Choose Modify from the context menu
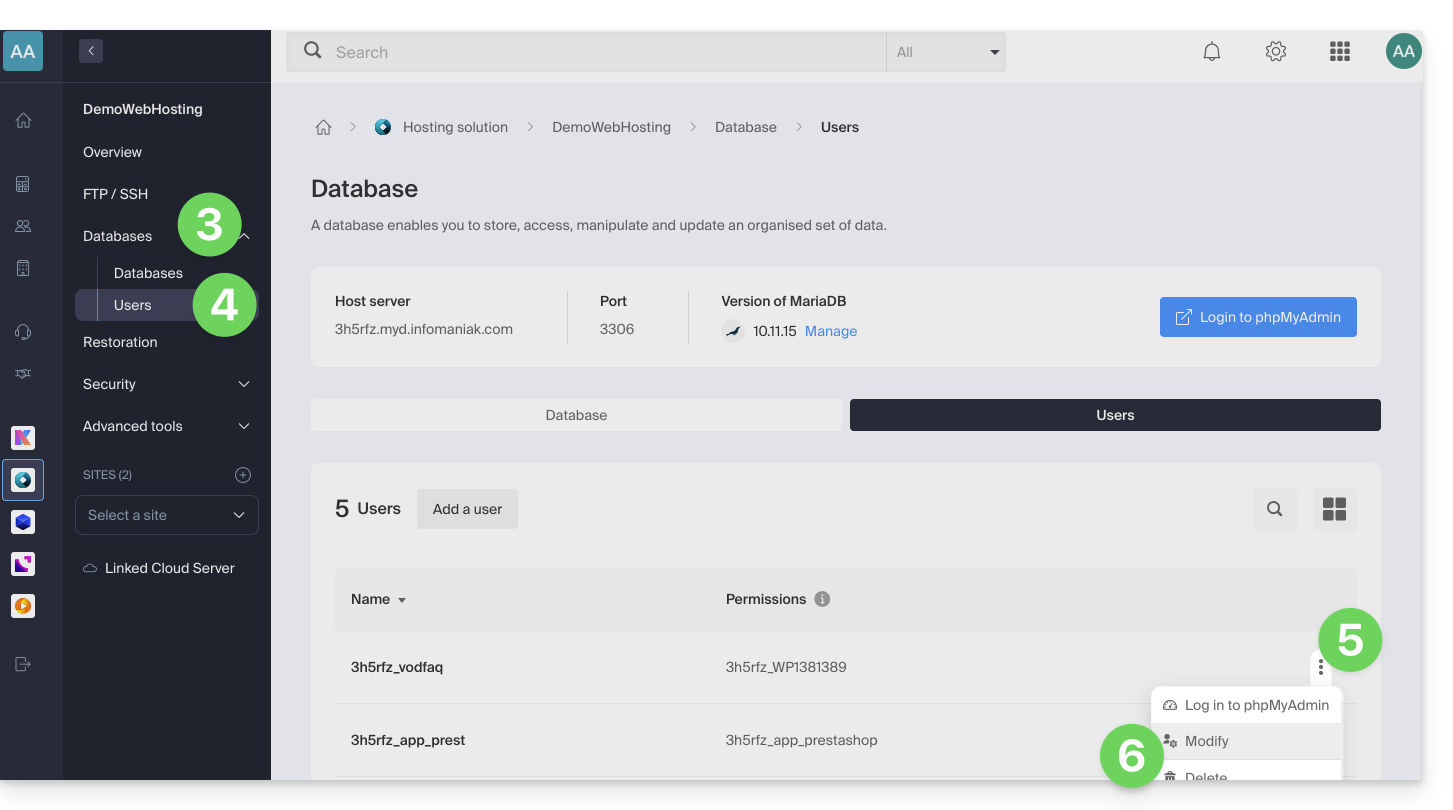This screenshot has width=1453, height=810. click(1206, 741)
